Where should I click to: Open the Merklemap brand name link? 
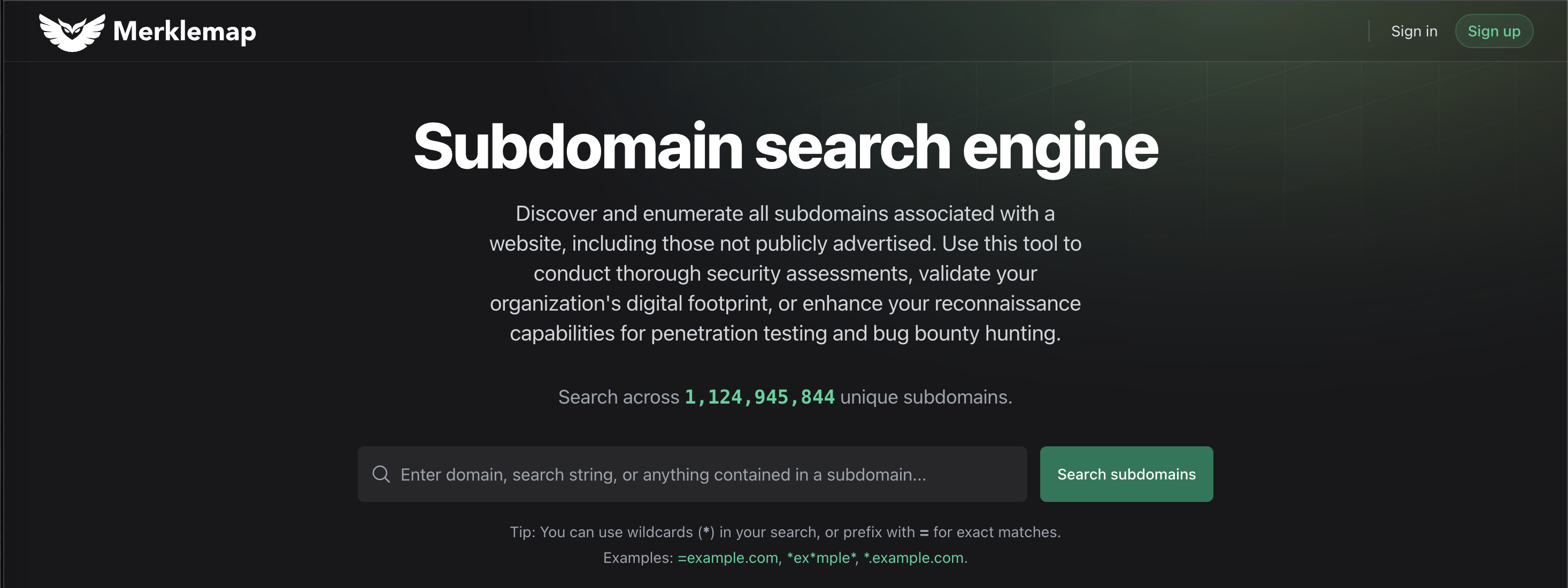pos(185,31)
